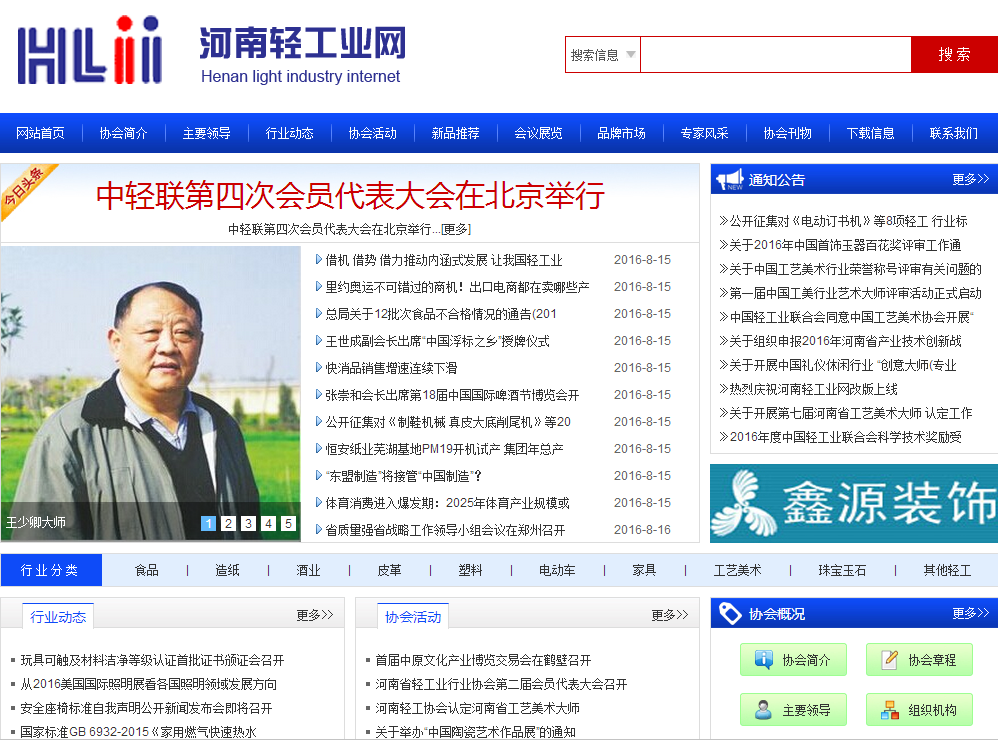Open 协会刊物 navigation item
This screenshot has width=998, height=740.
787,133
